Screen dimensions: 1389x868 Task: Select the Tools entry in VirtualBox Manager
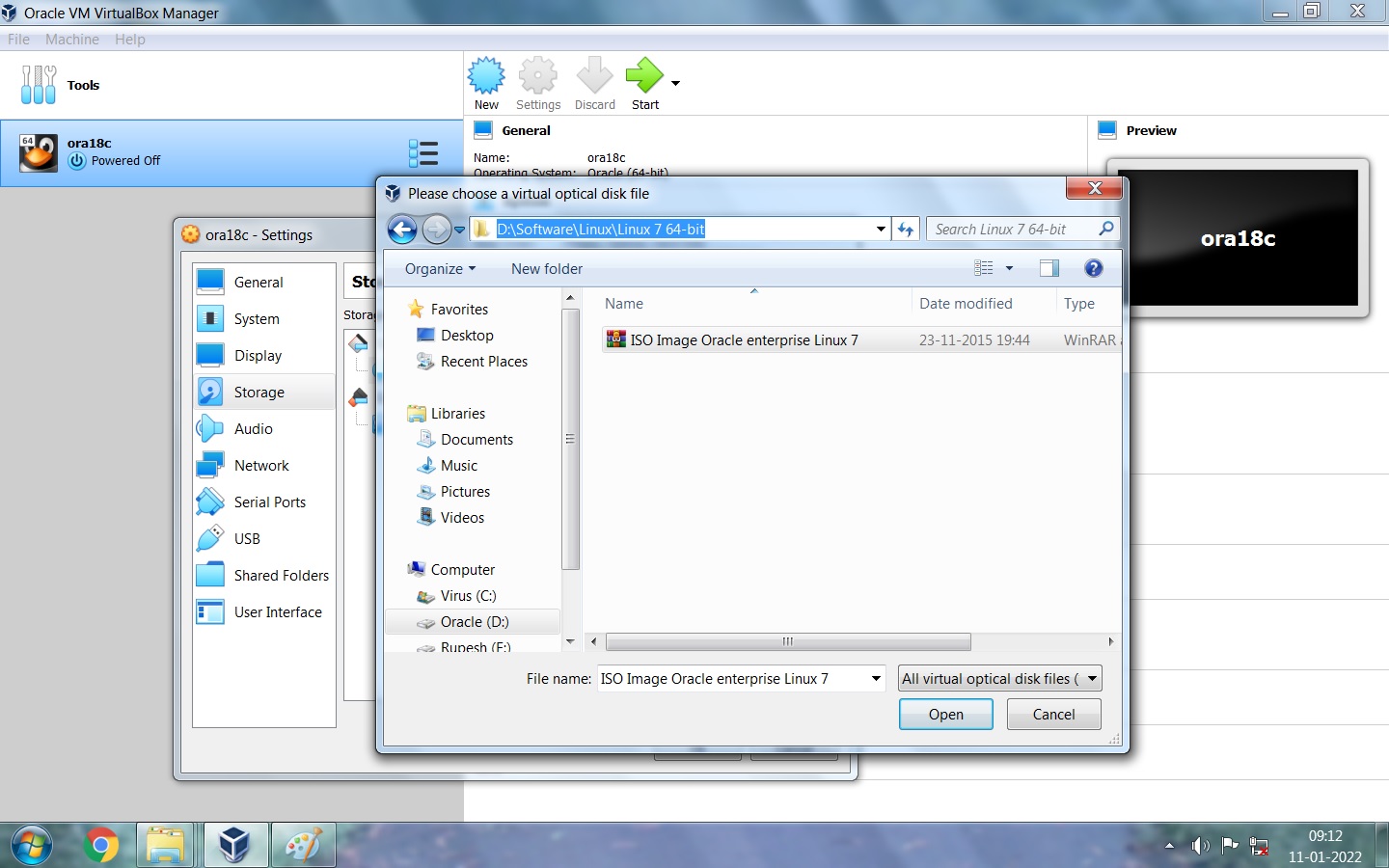coord(231,85)
